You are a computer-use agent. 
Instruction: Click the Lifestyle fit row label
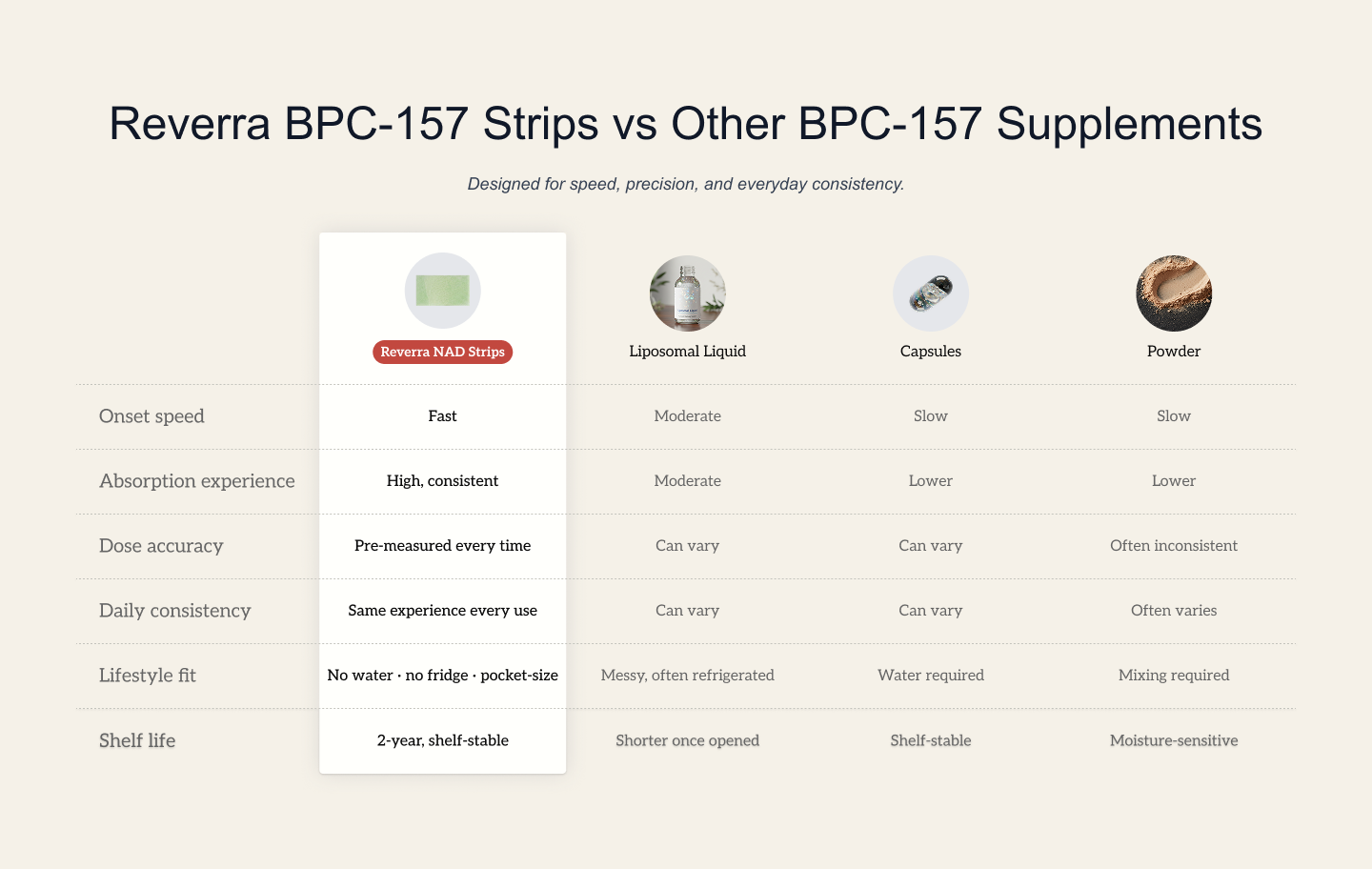point(148,676)
